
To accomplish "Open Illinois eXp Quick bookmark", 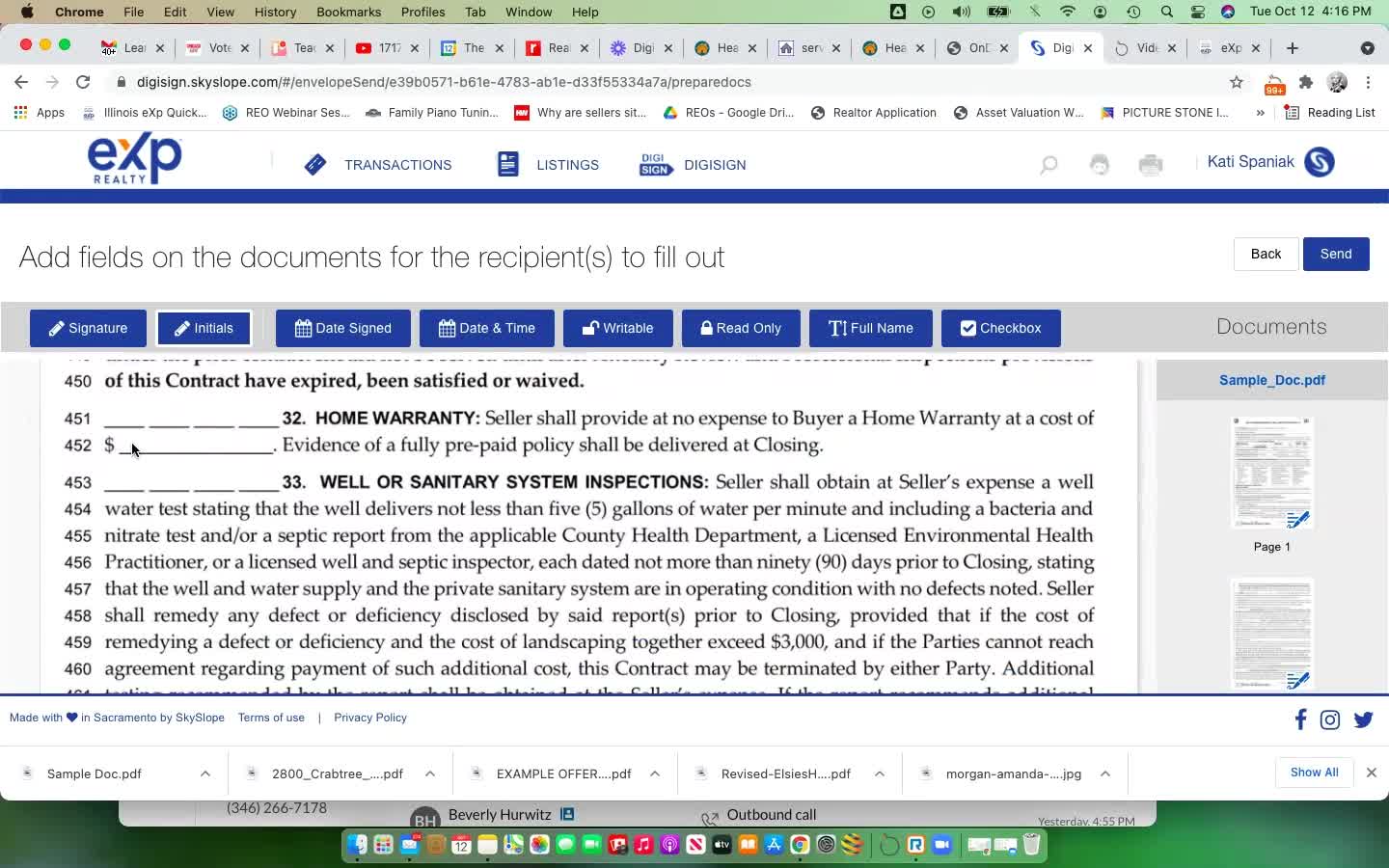I will (x=144, y=113).
